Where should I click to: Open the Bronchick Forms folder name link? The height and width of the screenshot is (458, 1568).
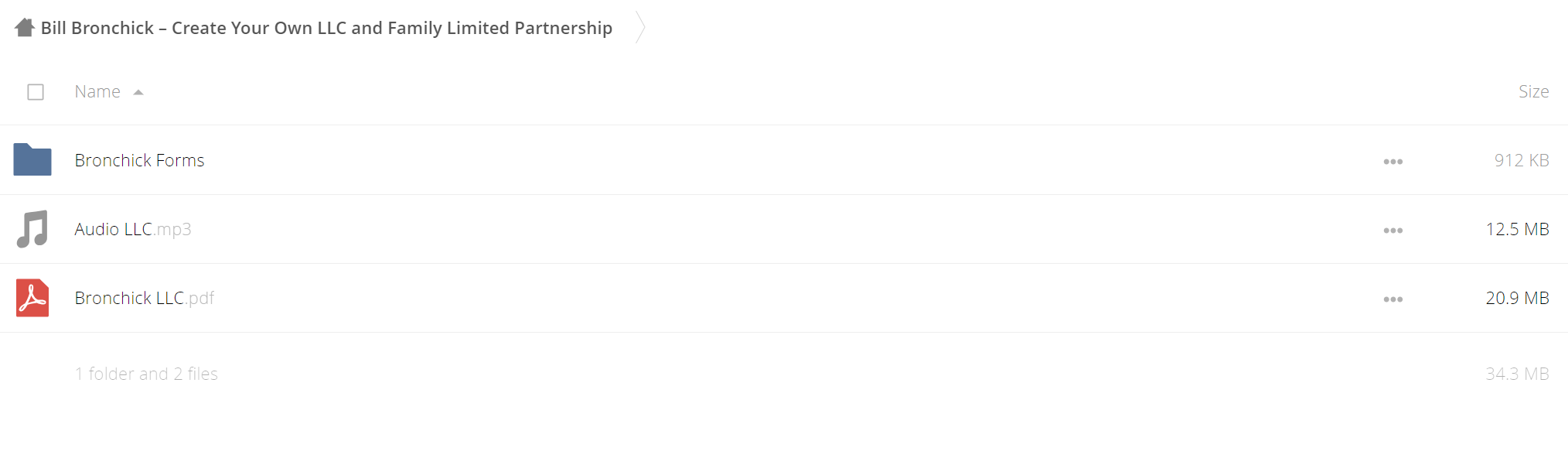[139, 160]
